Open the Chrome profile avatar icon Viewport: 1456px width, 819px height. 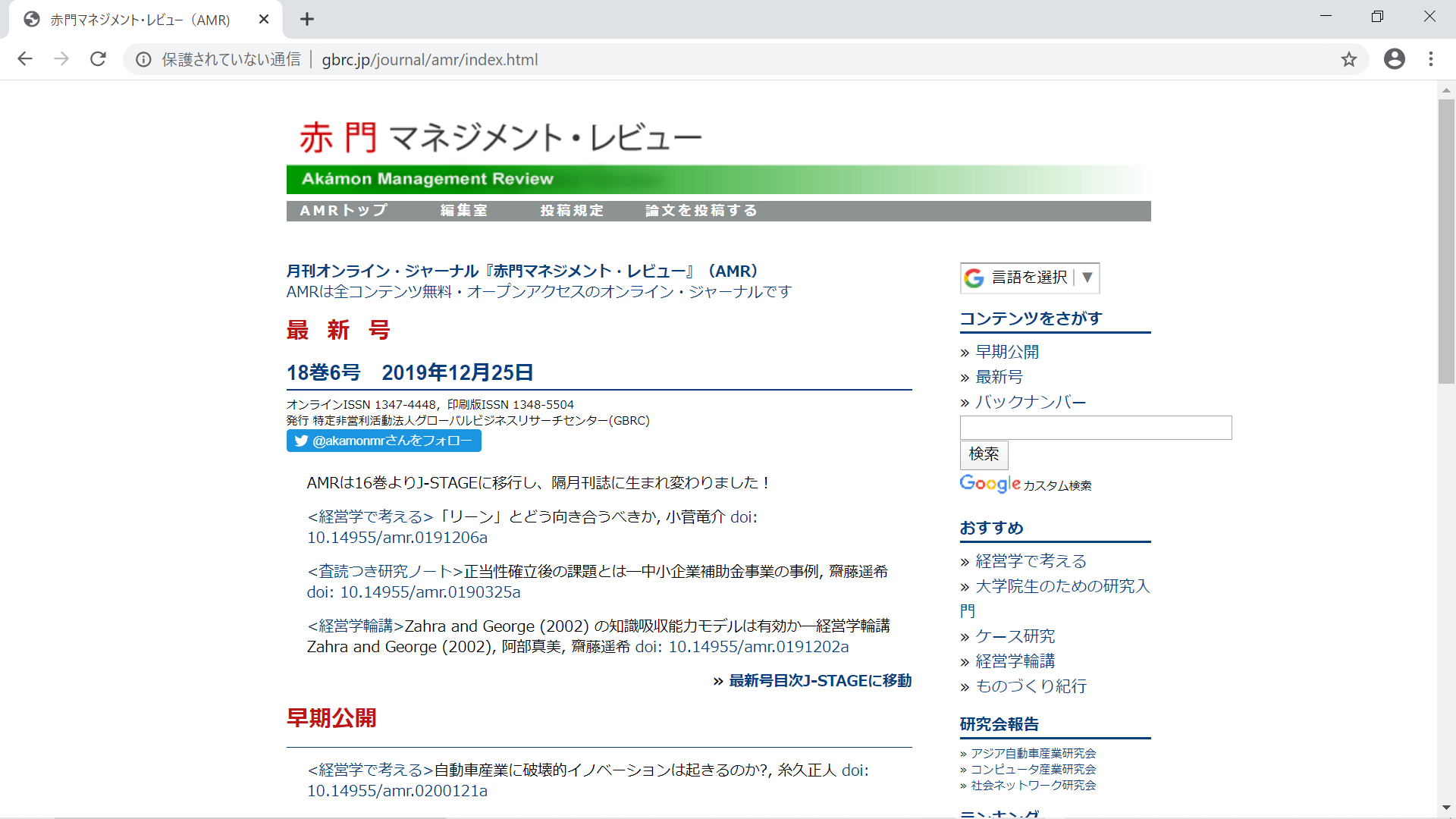tap(1395, 59)
